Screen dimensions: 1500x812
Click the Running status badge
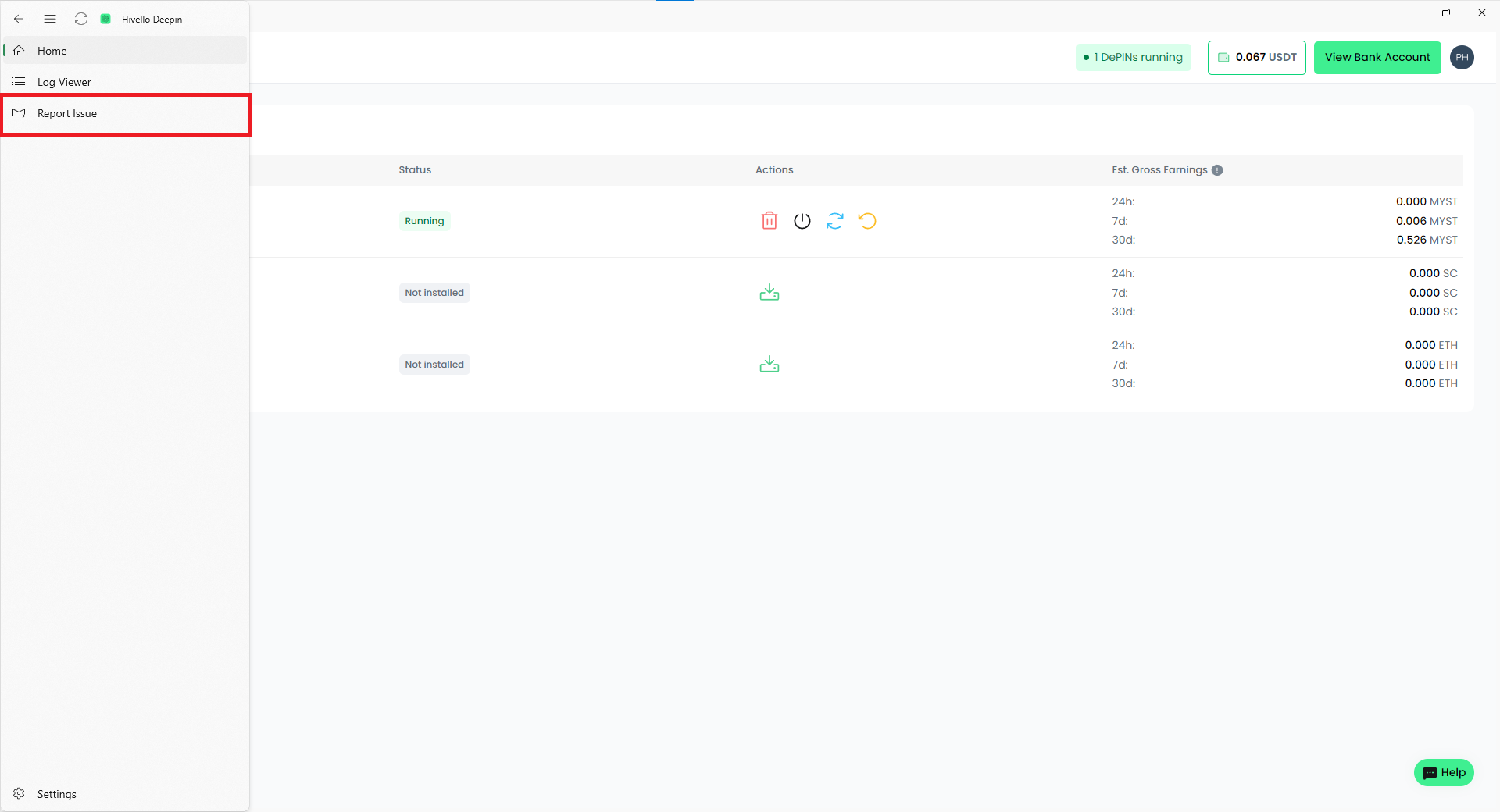(x=424, y=221)
